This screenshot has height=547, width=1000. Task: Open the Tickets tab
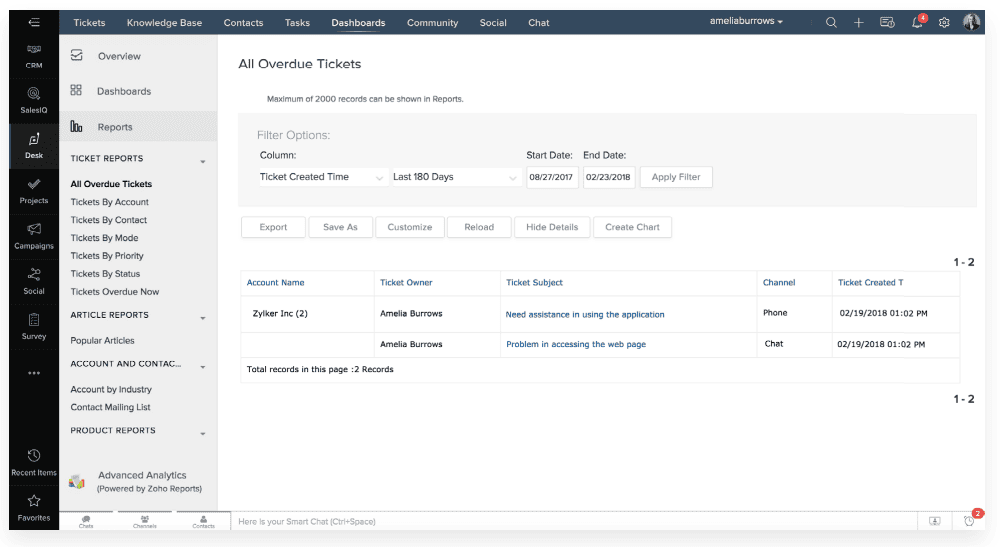89,22
